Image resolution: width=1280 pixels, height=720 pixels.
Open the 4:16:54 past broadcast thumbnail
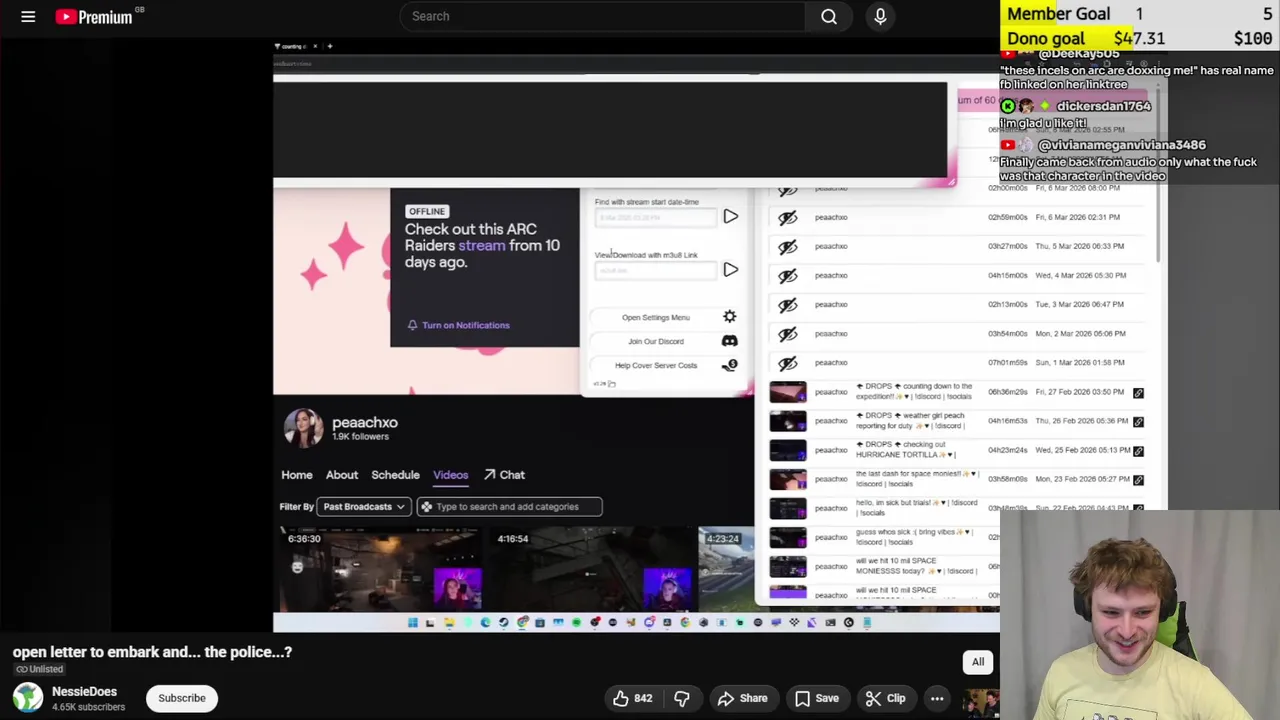[591, 569]
